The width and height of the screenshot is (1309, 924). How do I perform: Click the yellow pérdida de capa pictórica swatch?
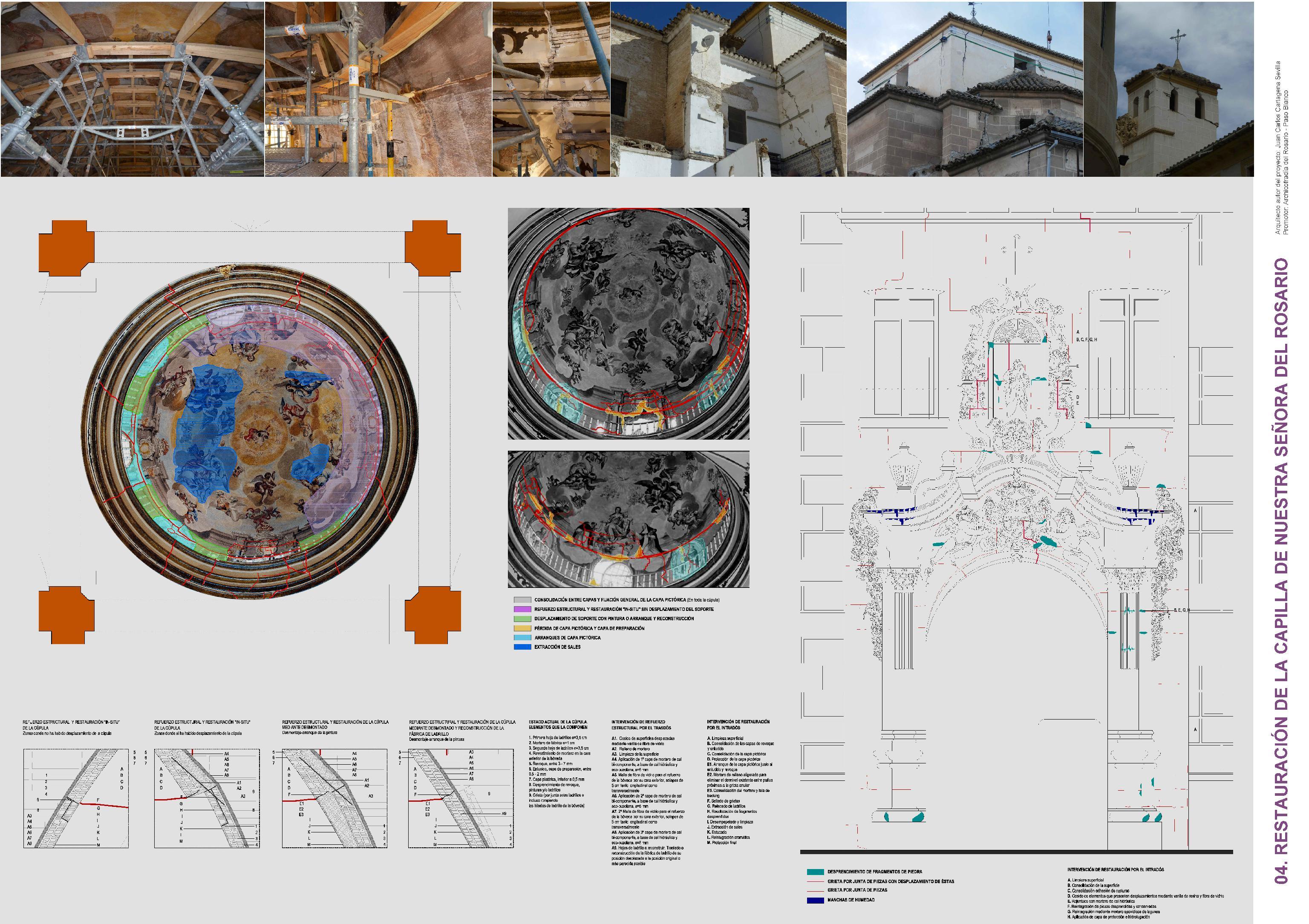point(522,628)
